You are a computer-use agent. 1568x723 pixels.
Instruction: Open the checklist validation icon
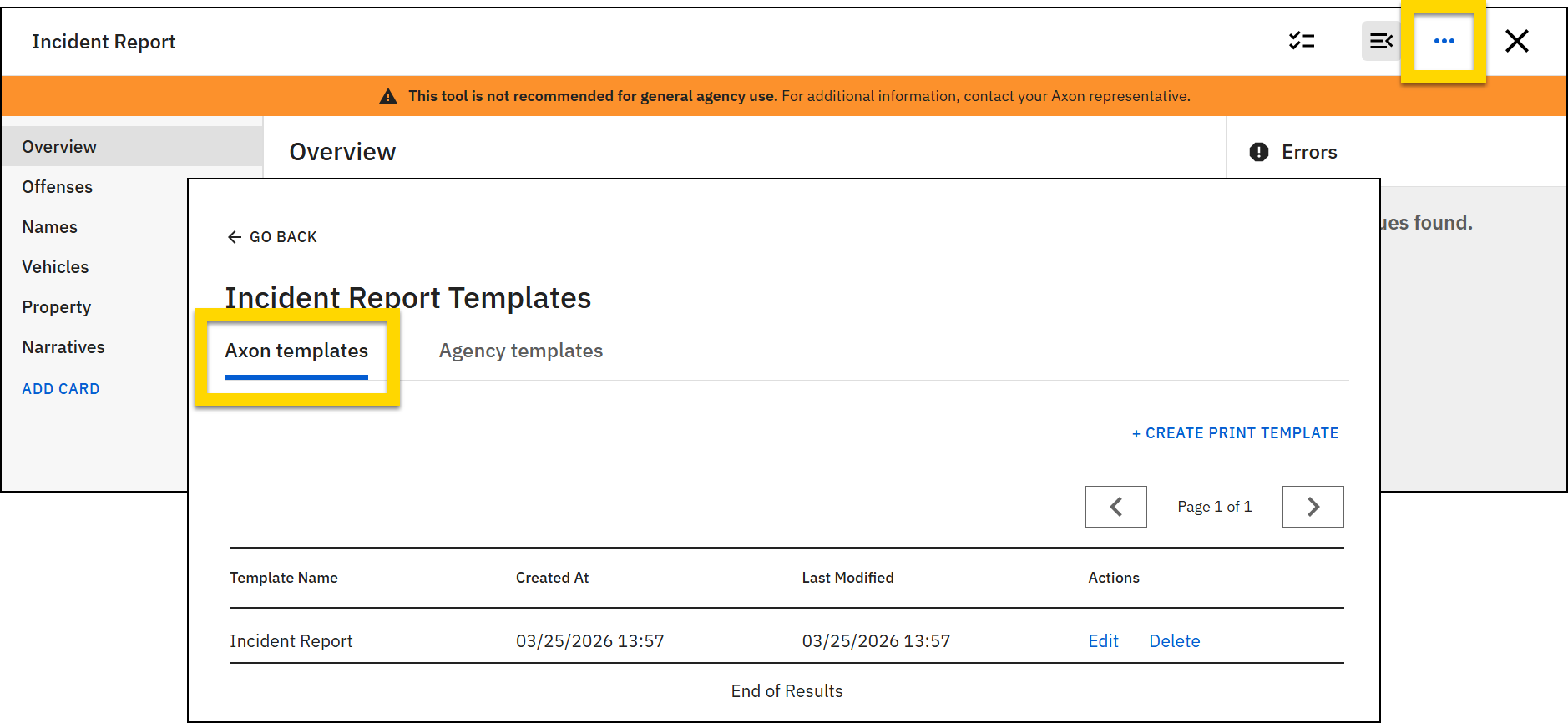(x=1302, y=41)
